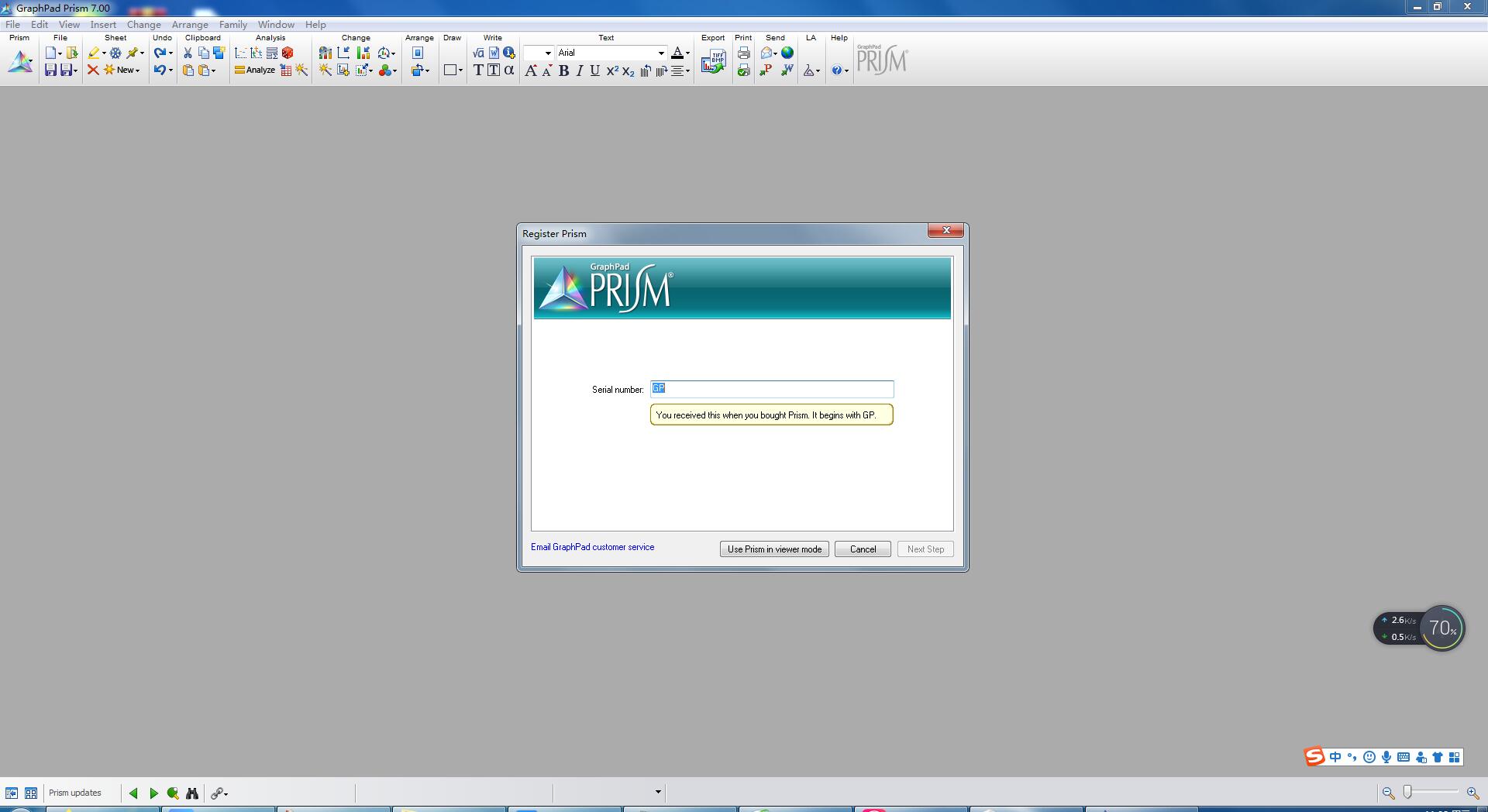Click the red dice icon in Analysis
Viewport: 1488px width, 812px height.
tap(288, 53)
